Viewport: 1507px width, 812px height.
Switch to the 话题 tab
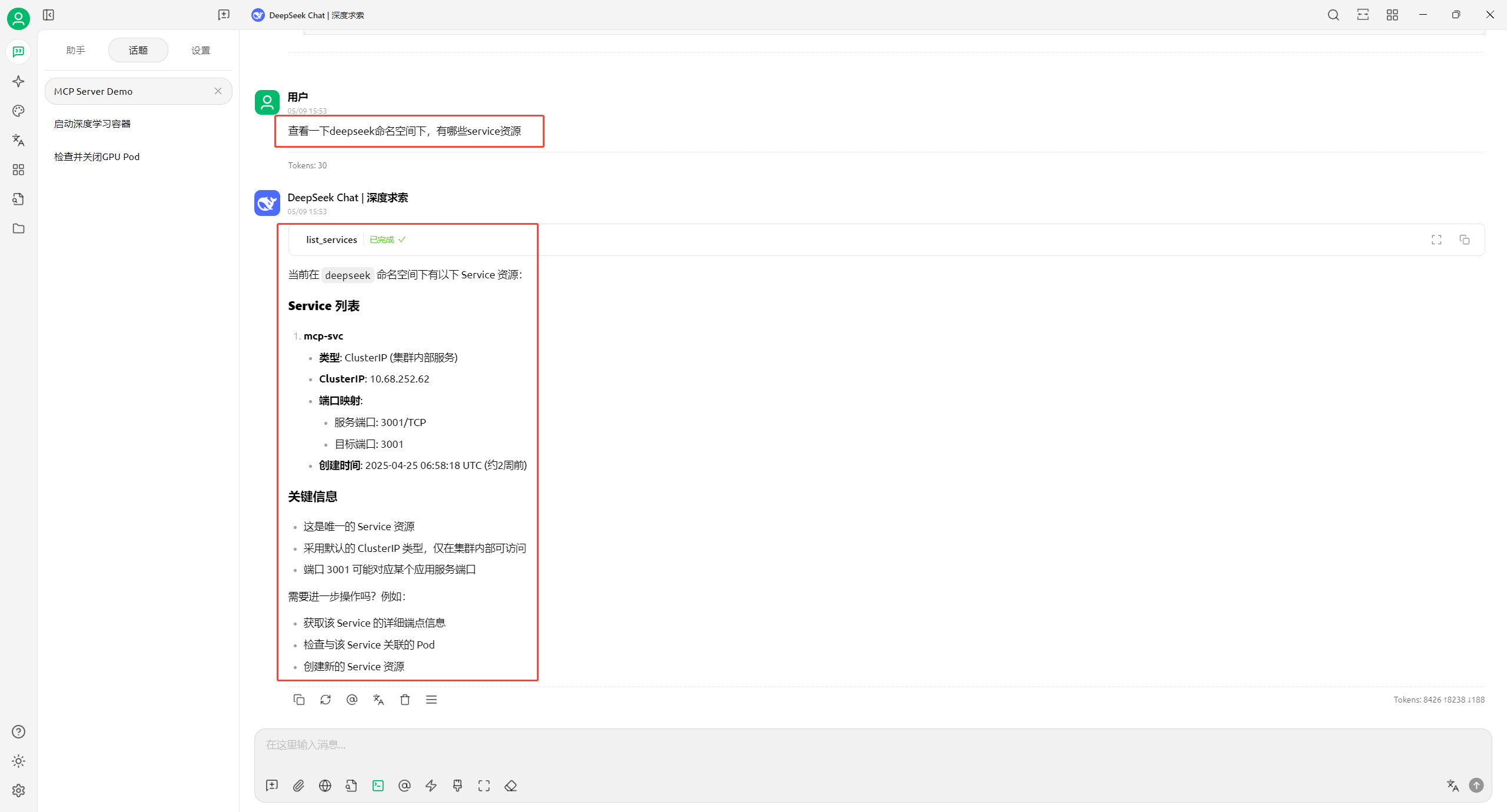point(138,50)
